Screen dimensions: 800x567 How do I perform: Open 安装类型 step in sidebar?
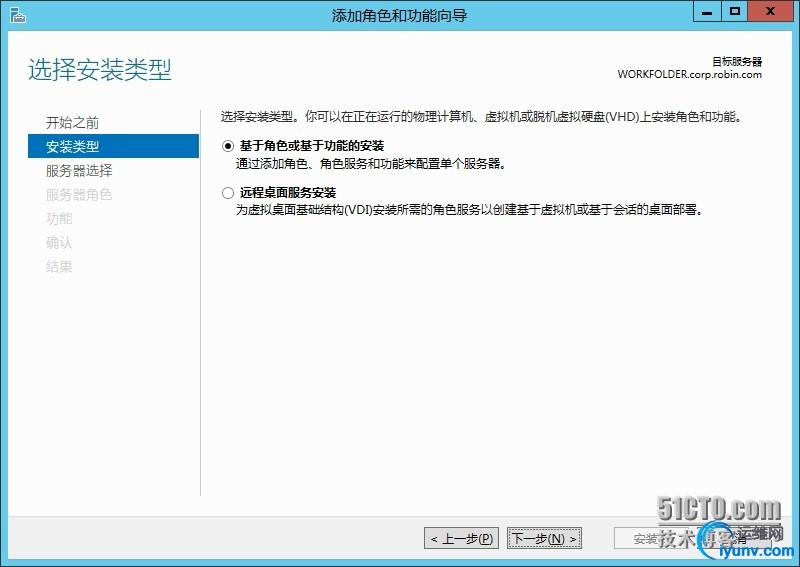click(113, 146)
